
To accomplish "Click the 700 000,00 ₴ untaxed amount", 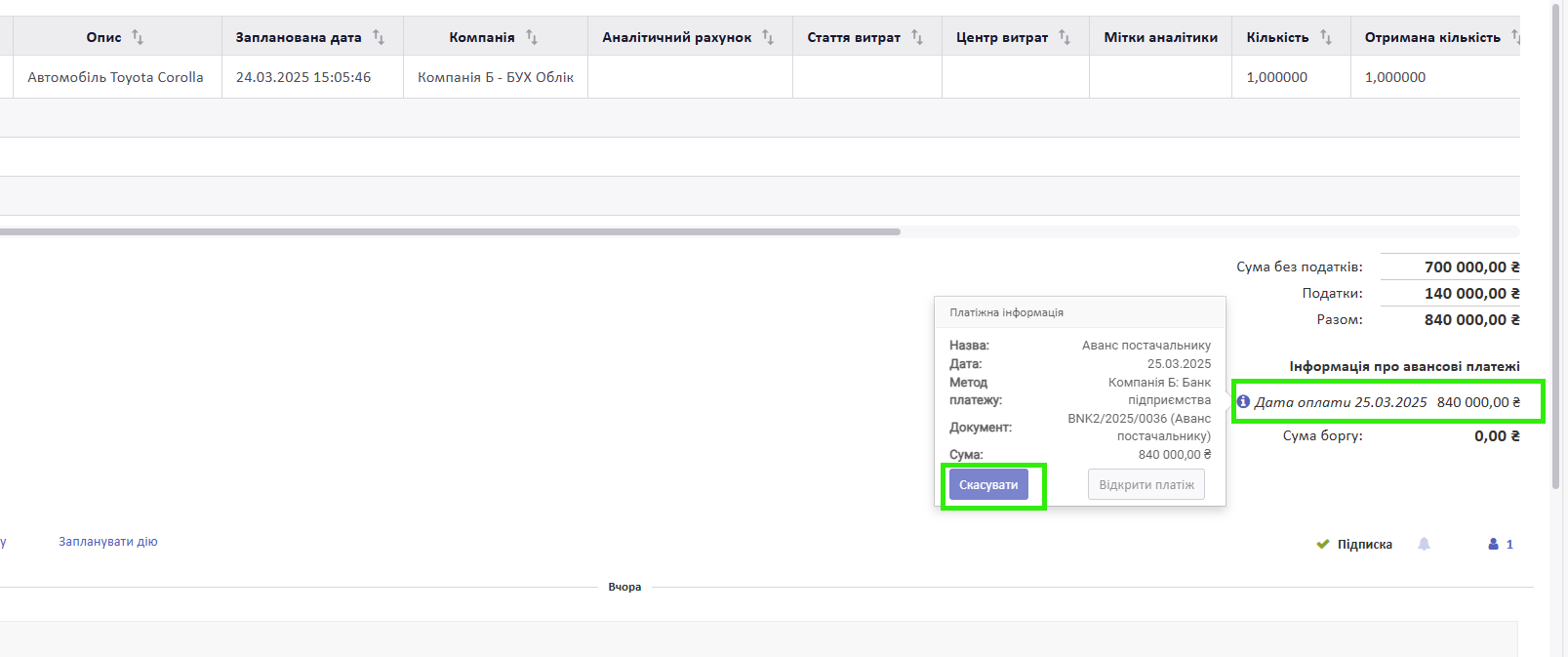I will click(1472, 267).
